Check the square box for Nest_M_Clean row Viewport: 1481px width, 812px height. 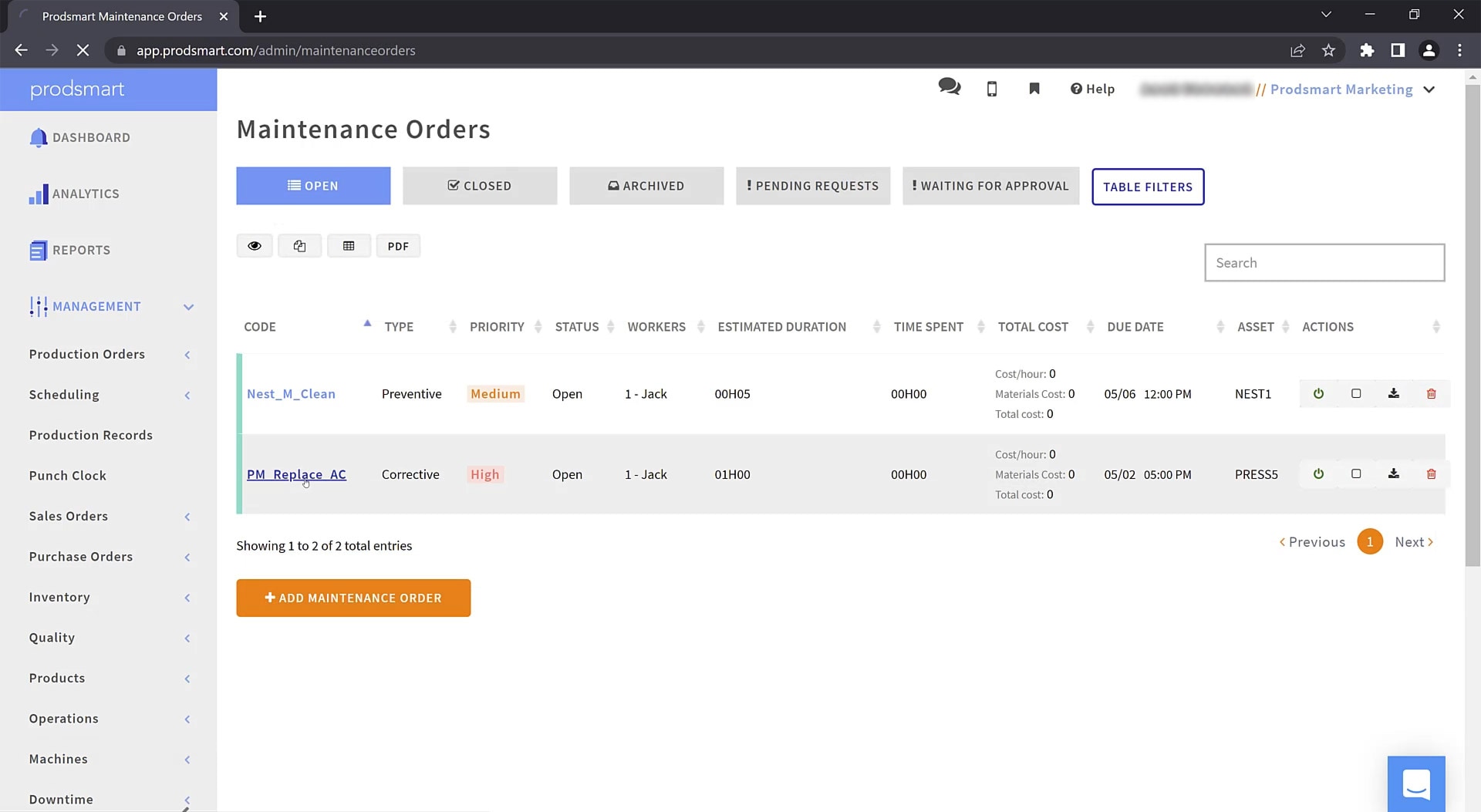pyautogui.click(x=1356, y=394)
